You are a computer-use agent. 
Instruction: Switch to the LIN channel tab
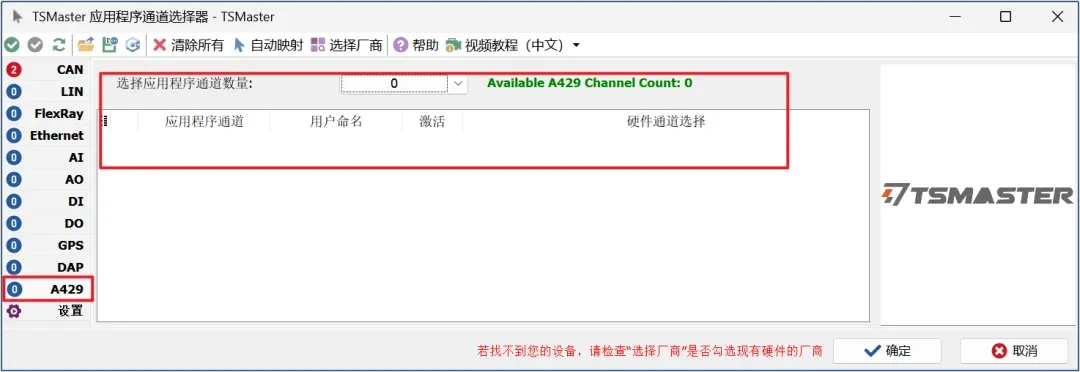point(47,92)
